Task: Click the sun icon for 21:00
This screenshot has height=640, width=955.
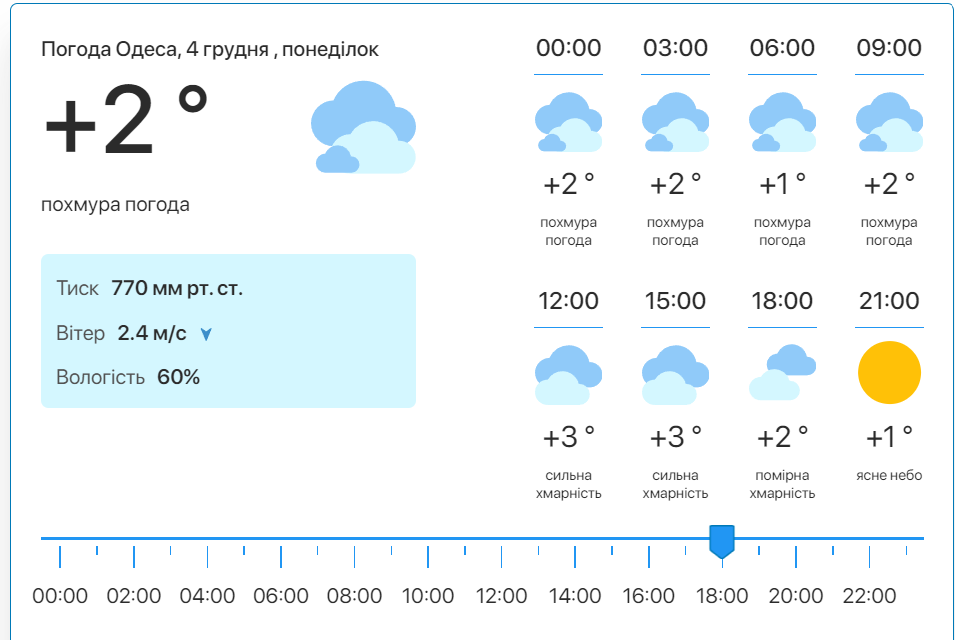Action: tap(889, 372)
